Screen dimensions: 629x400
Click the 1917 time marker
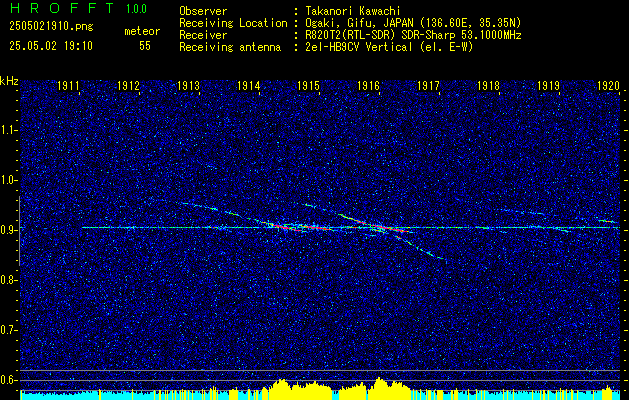[x=428, y=85]
